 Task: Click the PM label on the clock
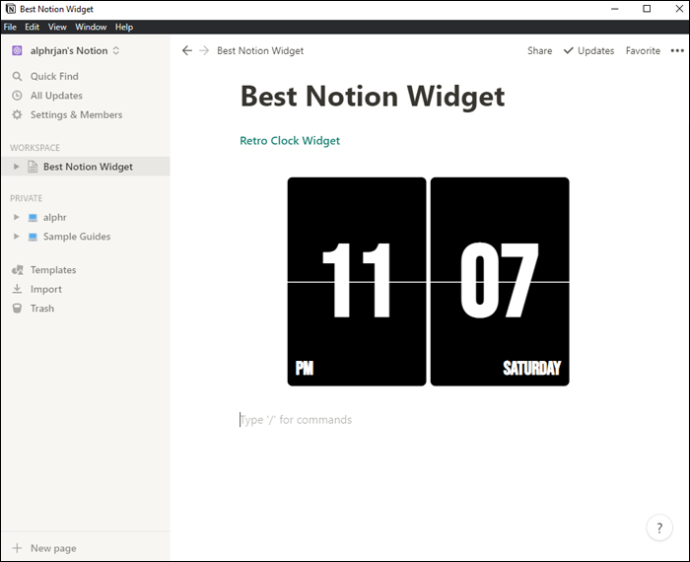point(304,368)
